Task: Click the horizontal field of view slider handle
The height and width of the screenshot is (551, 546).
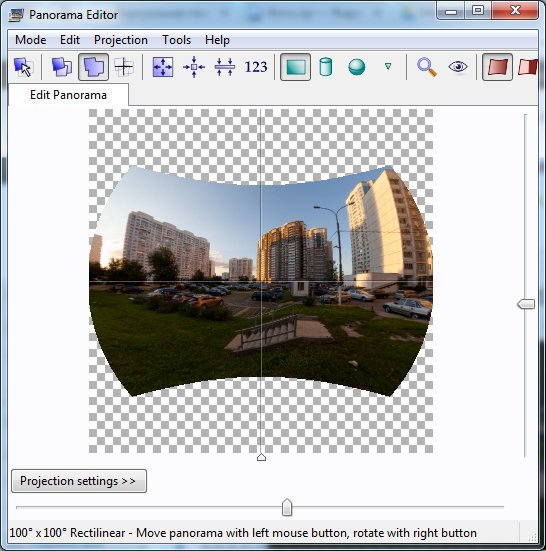Action: tap(287, 507)
